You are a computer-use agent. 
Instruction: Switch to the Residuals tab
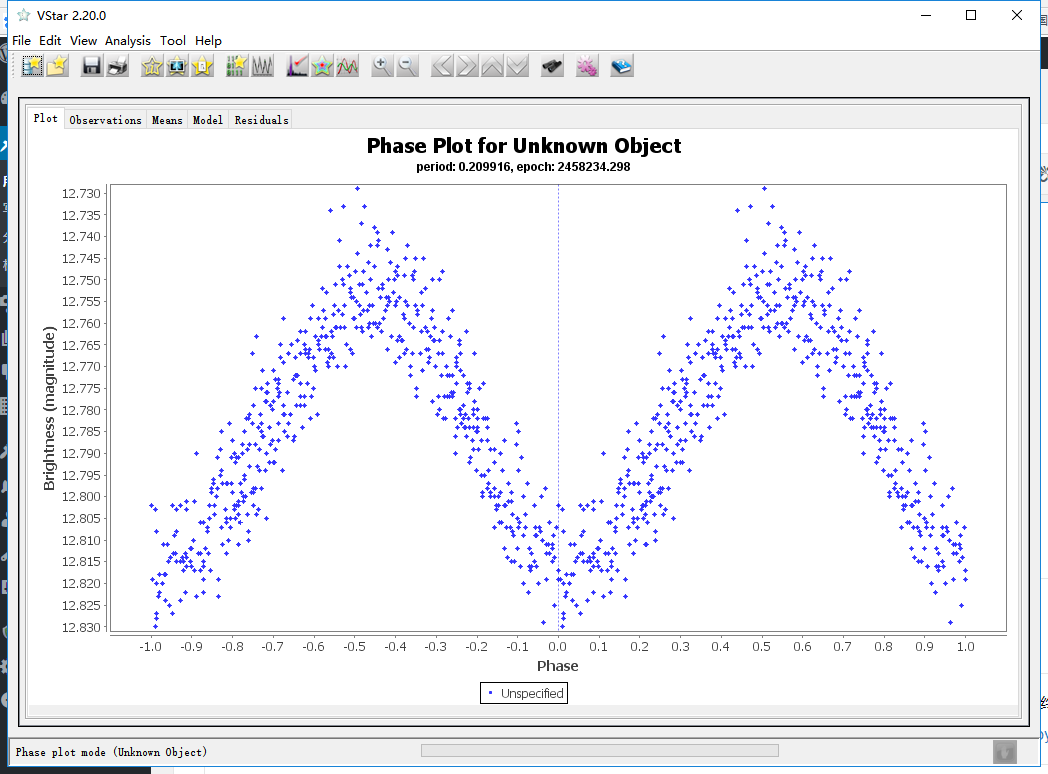pos(261,120)
